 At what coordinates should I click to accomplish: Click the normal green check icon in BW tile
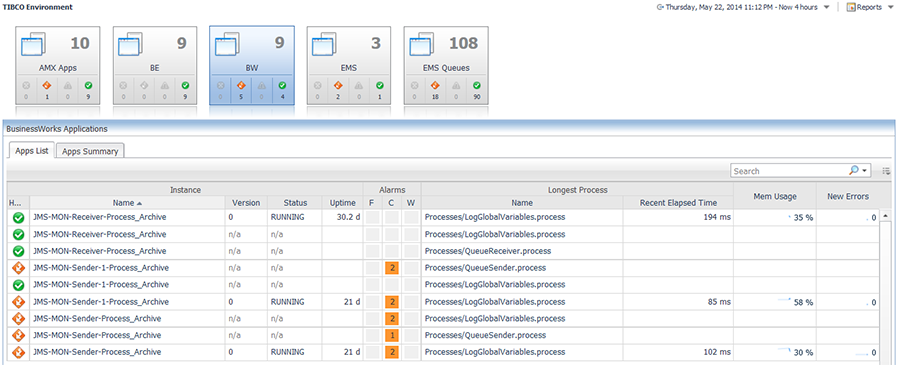click(x=282, y=86)
